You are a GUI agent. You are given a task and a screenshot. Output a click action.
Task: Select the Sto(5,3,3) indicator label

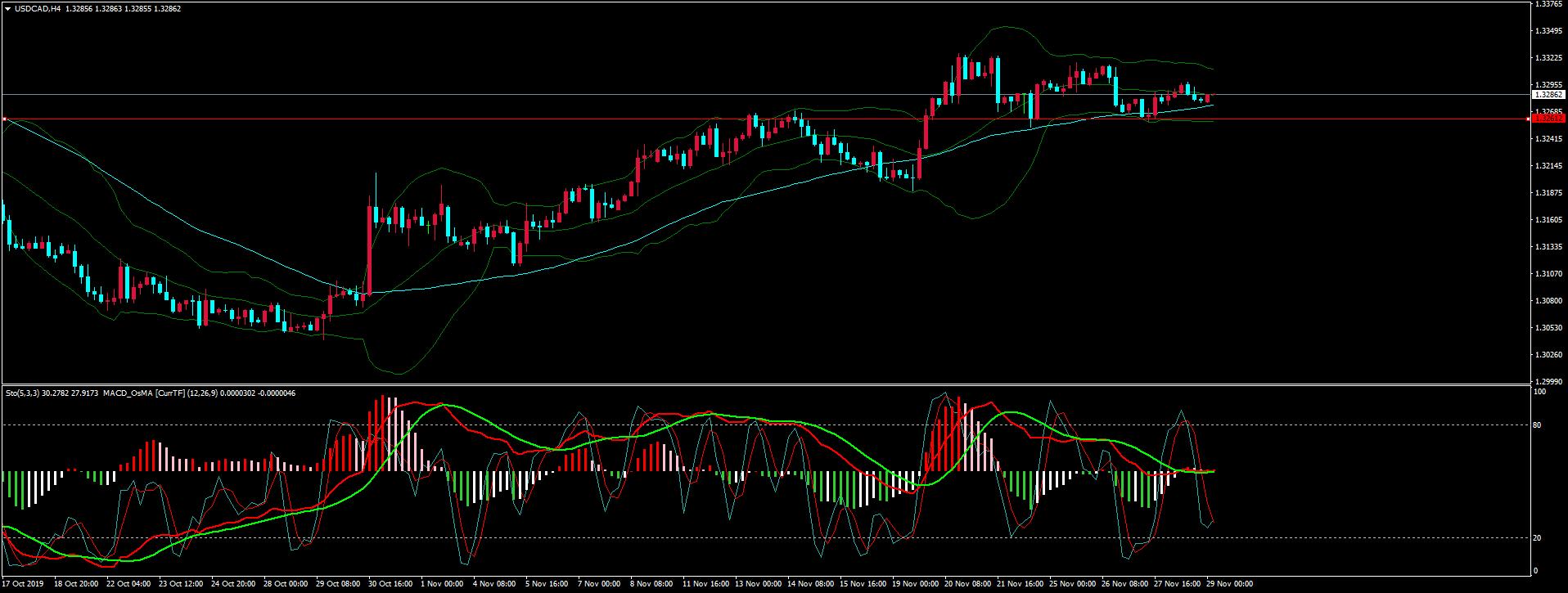22,393
